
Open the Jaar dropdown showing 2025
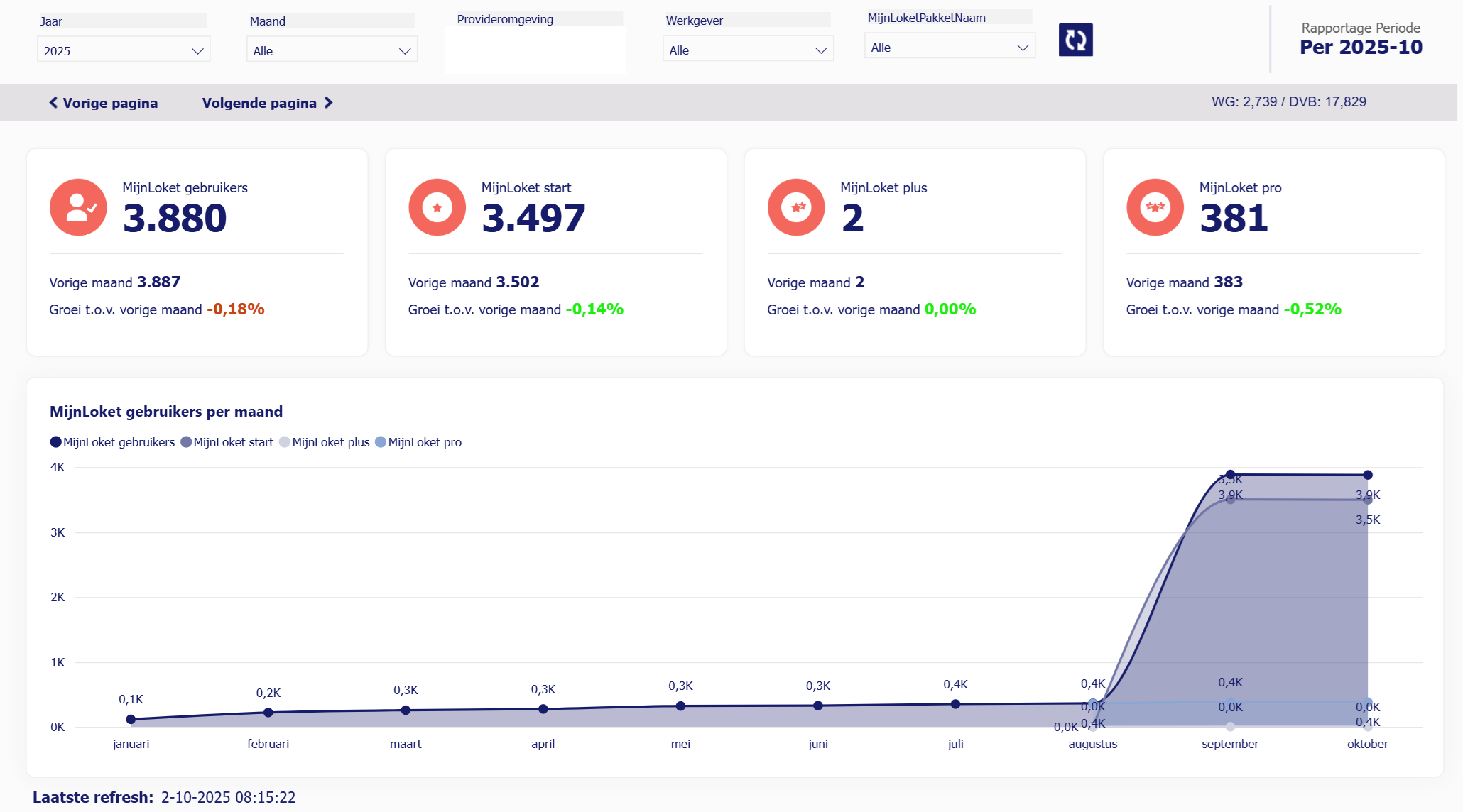tap(124, 51)
